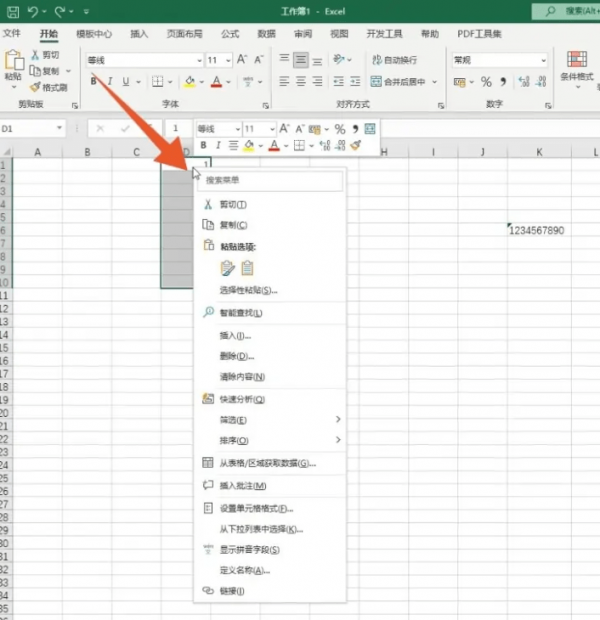Select cell containing 1234567890

(539, 230)
